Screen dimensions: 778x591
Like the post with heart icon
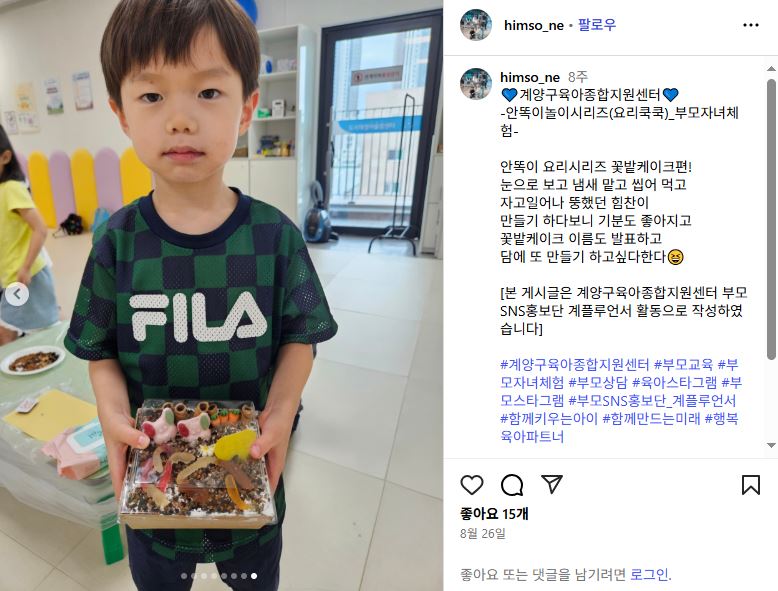pos(471,485)
